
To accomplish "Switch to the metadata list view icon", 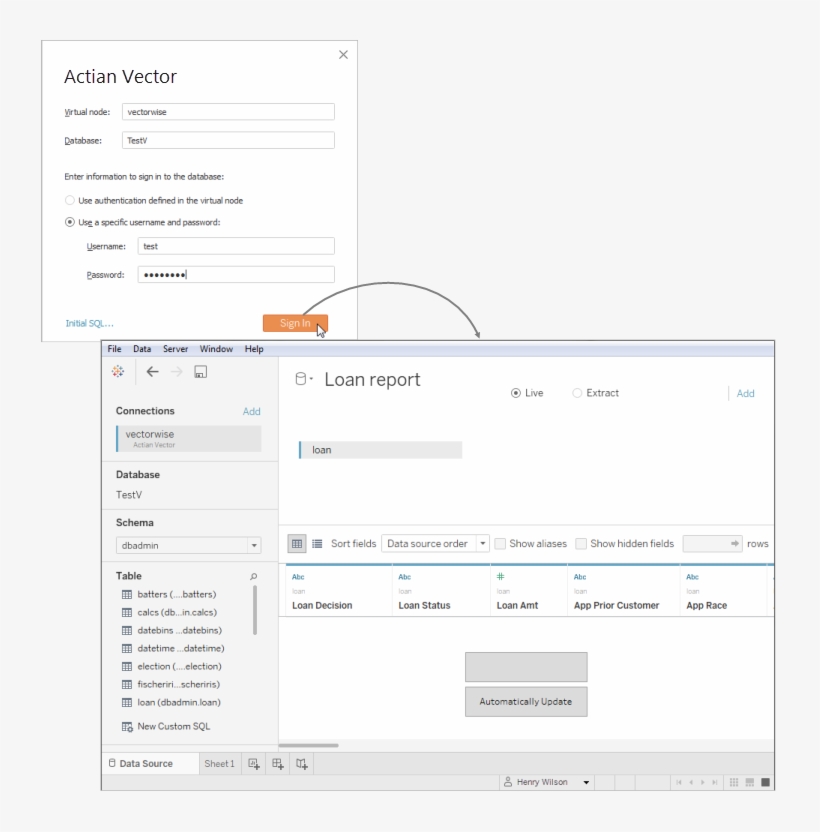I will click(317, 544).
